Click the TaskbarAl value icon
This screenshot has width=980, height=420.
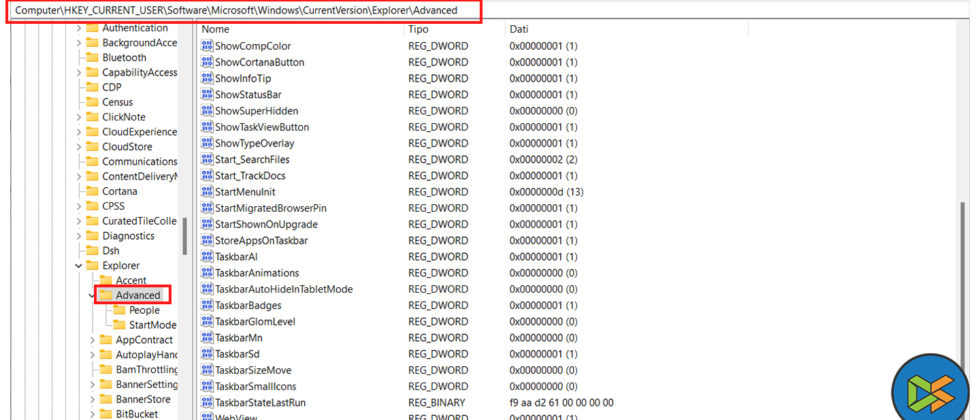207,257
